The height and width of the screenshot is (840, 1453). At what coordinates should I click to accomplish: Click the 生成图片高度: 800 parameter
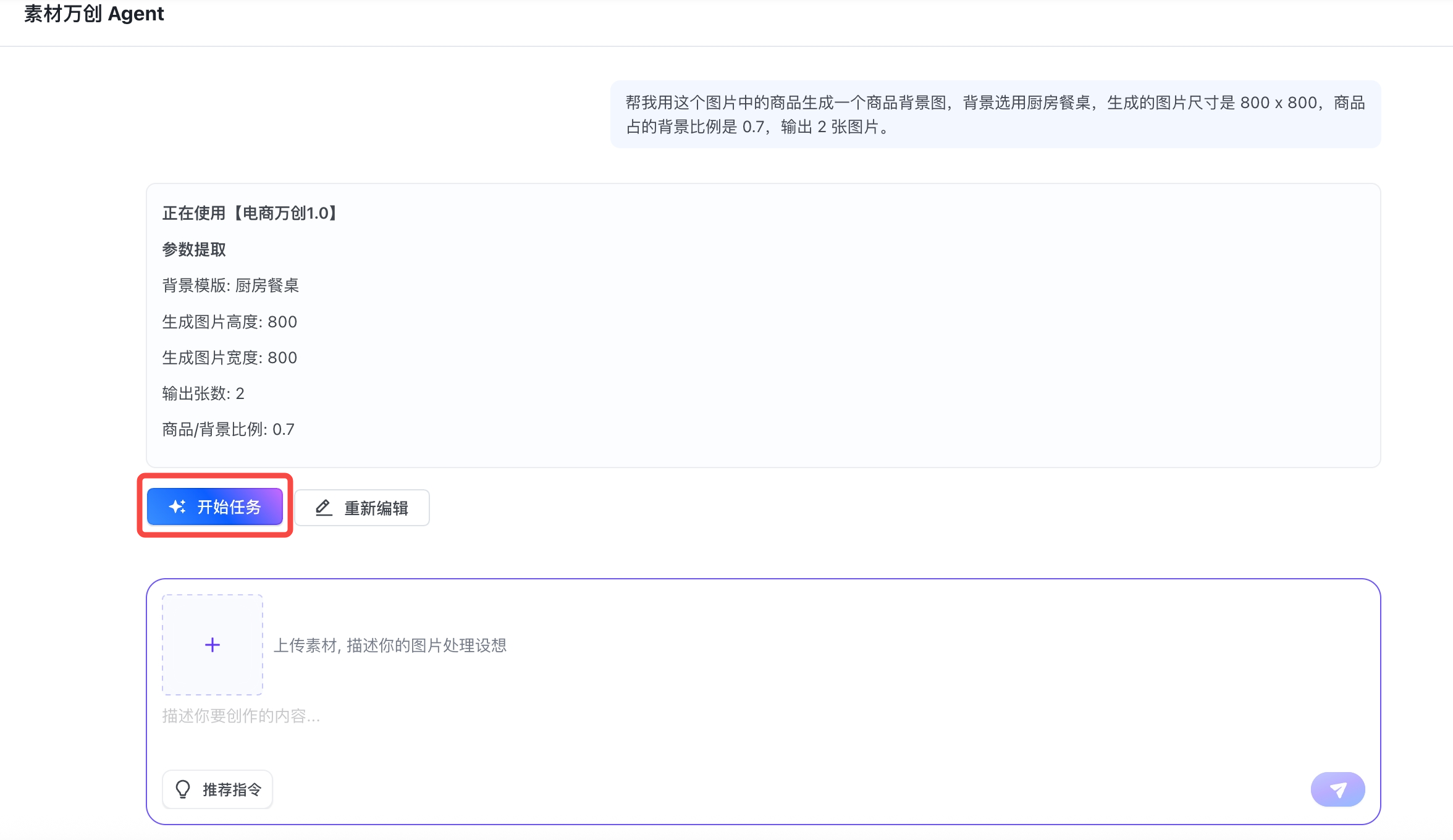pyautogui.click(x=229, y=322)
